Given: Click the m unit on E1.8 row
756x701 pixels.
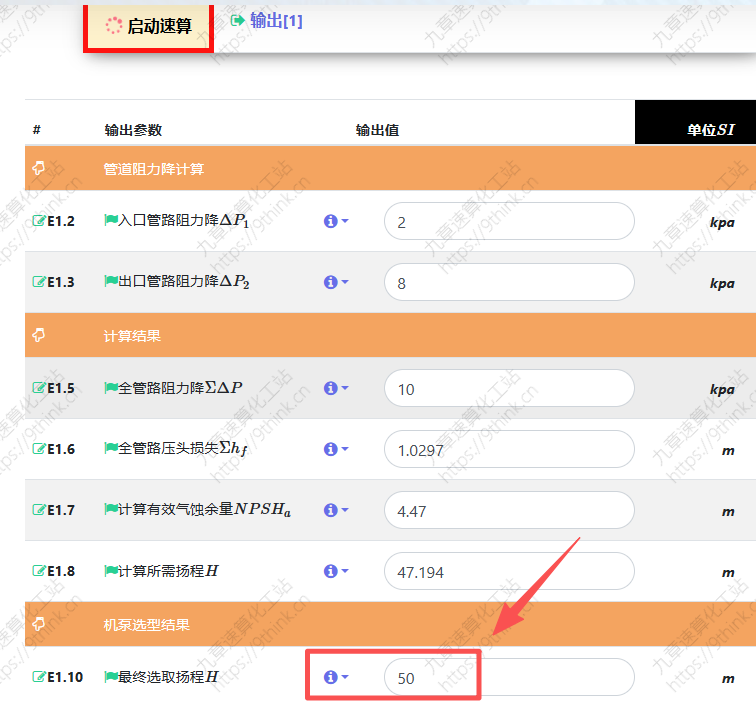Looking at the screenshot, I should (x=728, y=573).
